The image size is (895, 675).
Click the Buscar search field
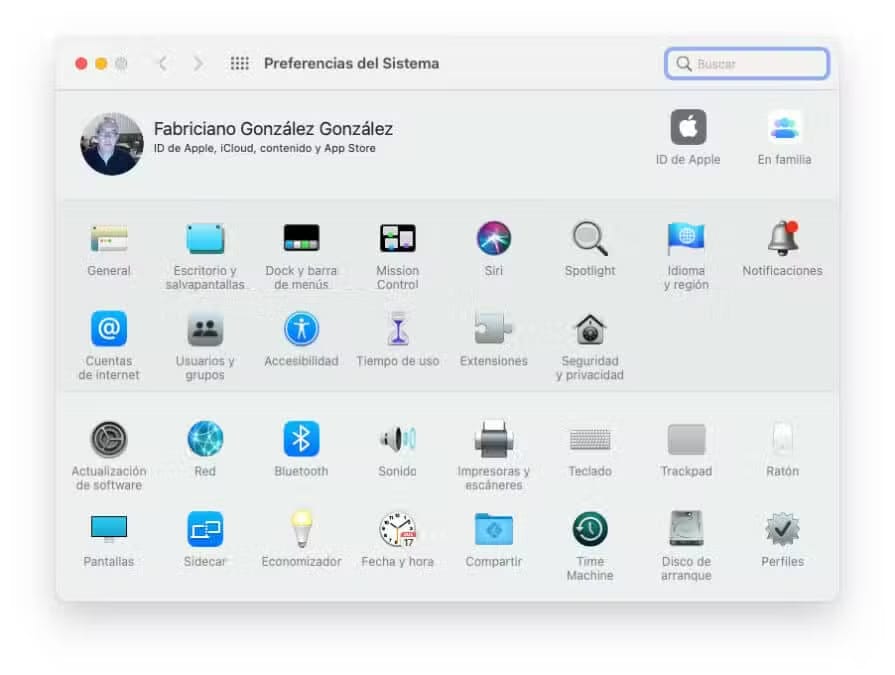click(x=747, y=63)
